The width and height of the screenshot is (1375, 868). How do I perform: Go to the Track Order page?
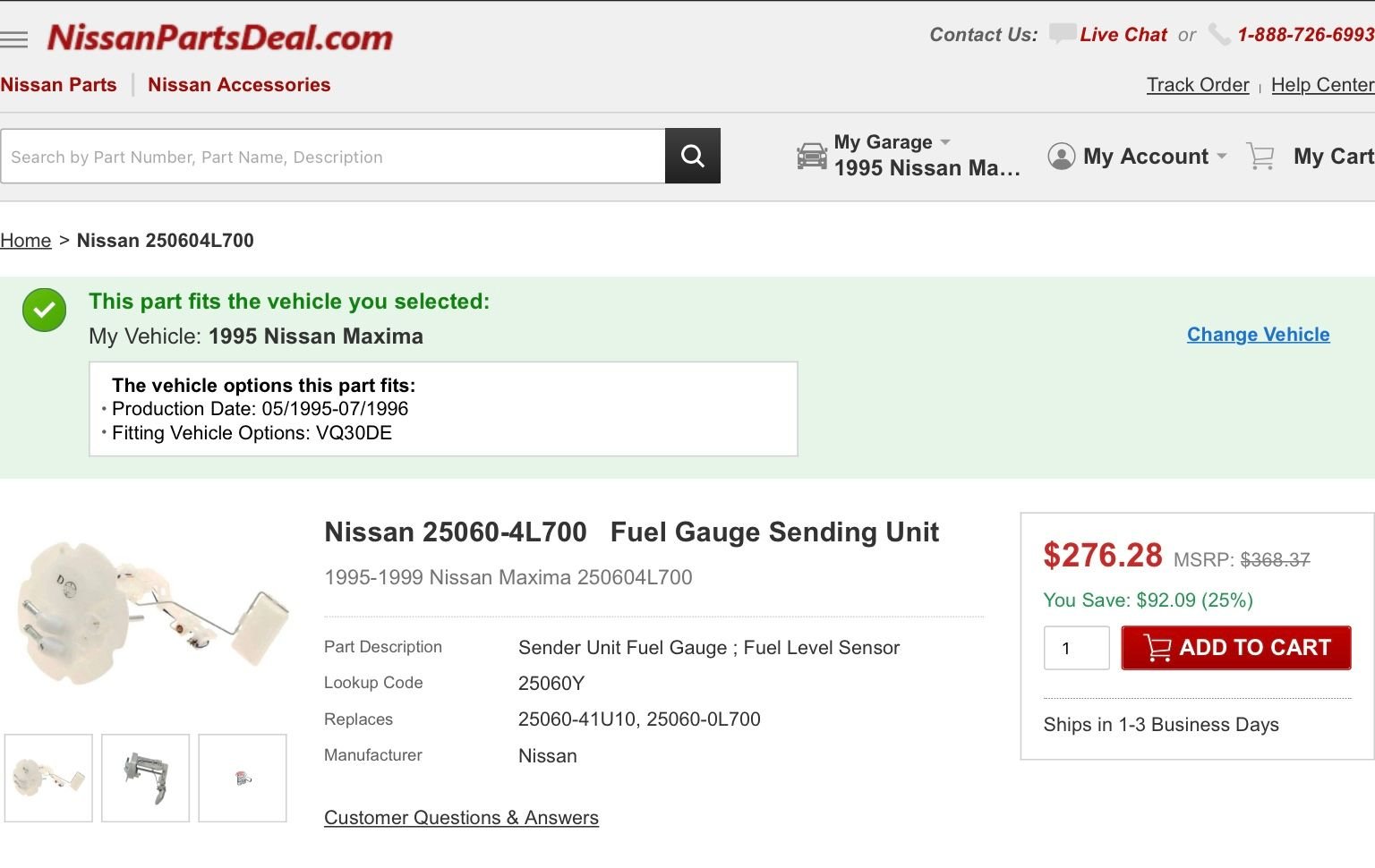tap(1198, 85)
